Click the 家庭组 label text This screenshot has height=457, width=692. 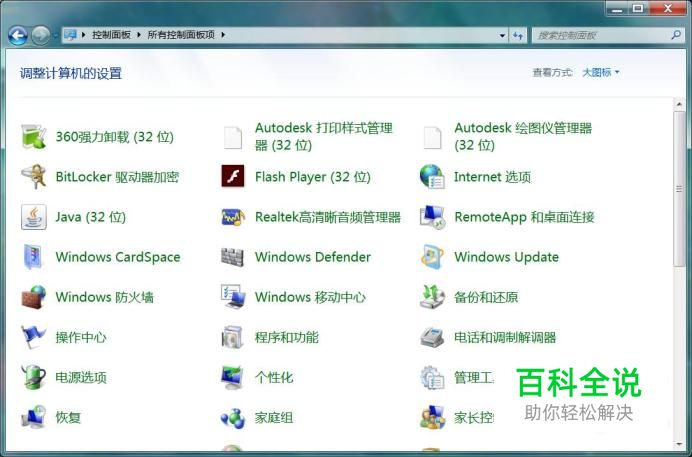[x=274, y=418]
